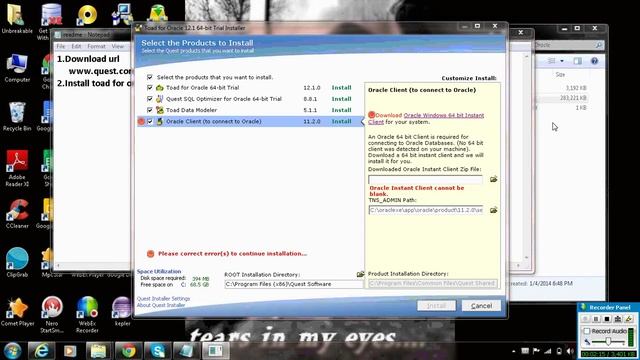
Task: Toggle 'Select the products that you want' checkbox
Action: coord(149,77)
